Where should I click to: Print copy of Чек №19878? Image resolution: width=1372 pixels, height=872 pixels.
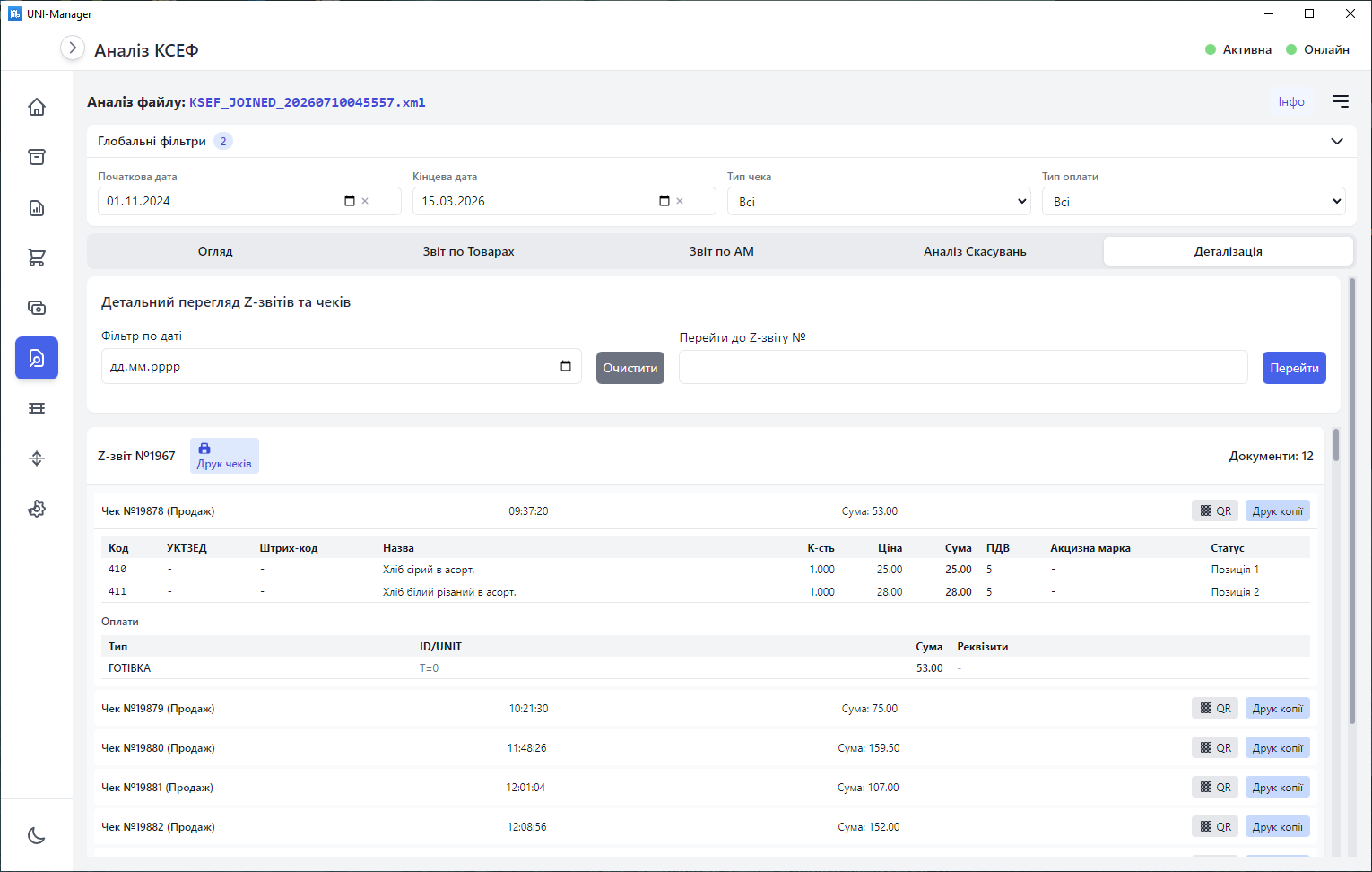pos(1278,510)
